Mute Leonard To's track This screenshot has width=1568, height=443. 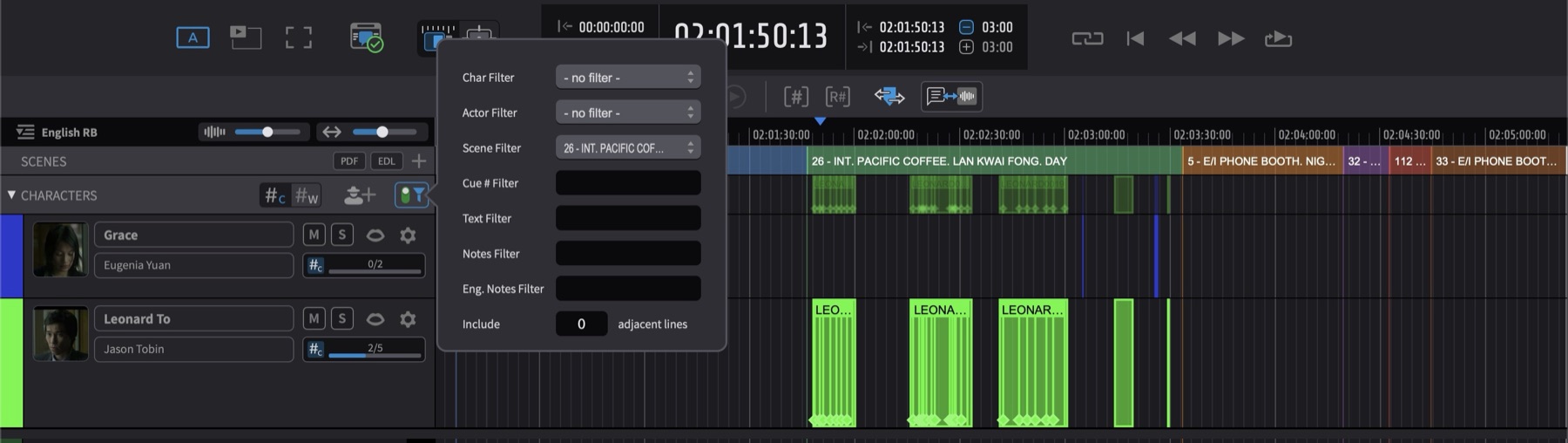coord(314,318)
